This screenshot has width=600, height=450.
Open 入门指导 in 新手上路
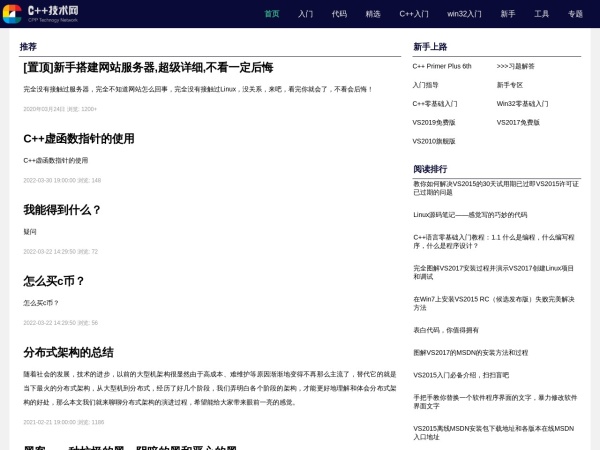(x=426, y=85)
